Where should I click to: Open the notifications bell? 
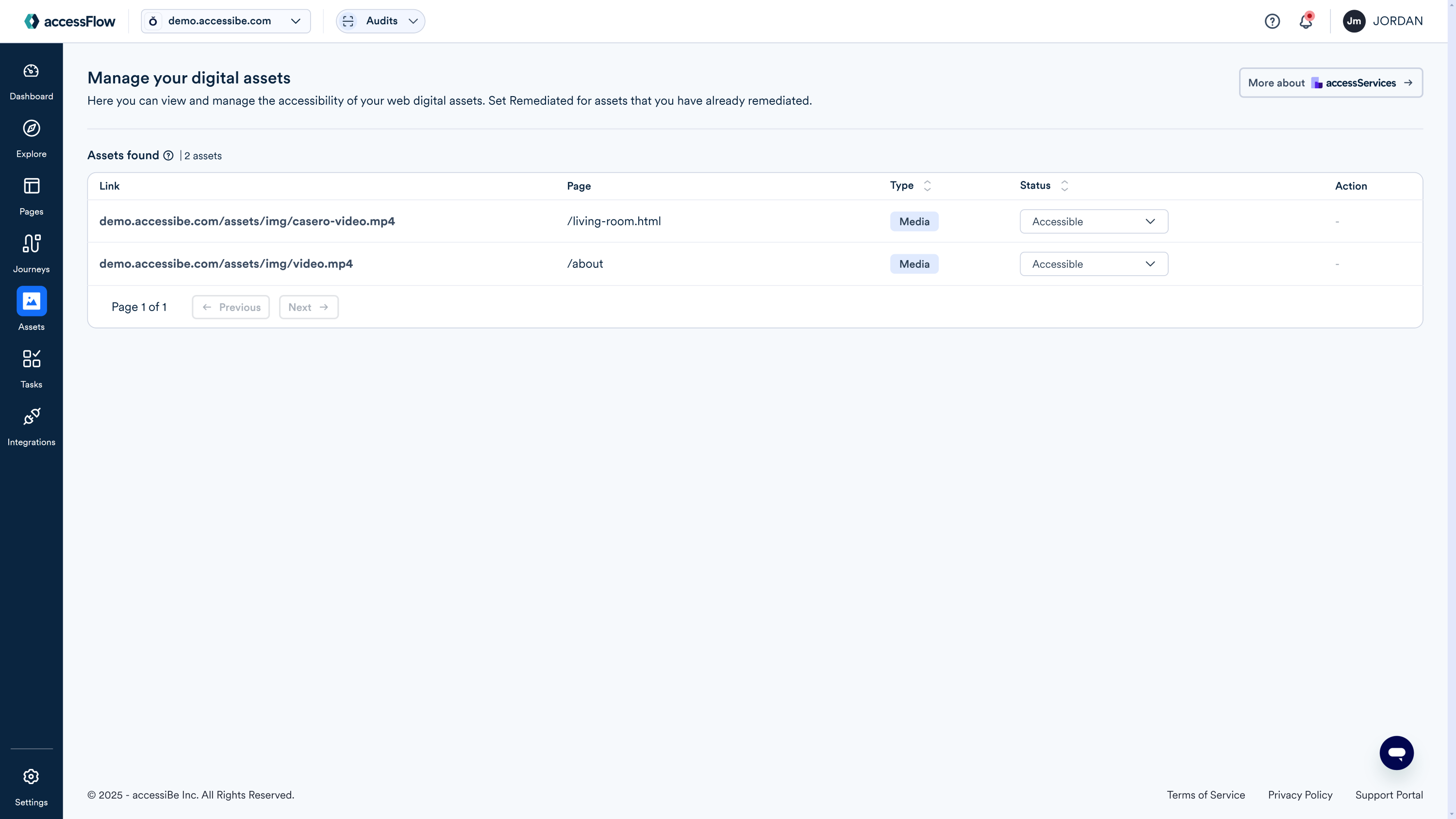pyautogui.click(x=1306, y=21)
